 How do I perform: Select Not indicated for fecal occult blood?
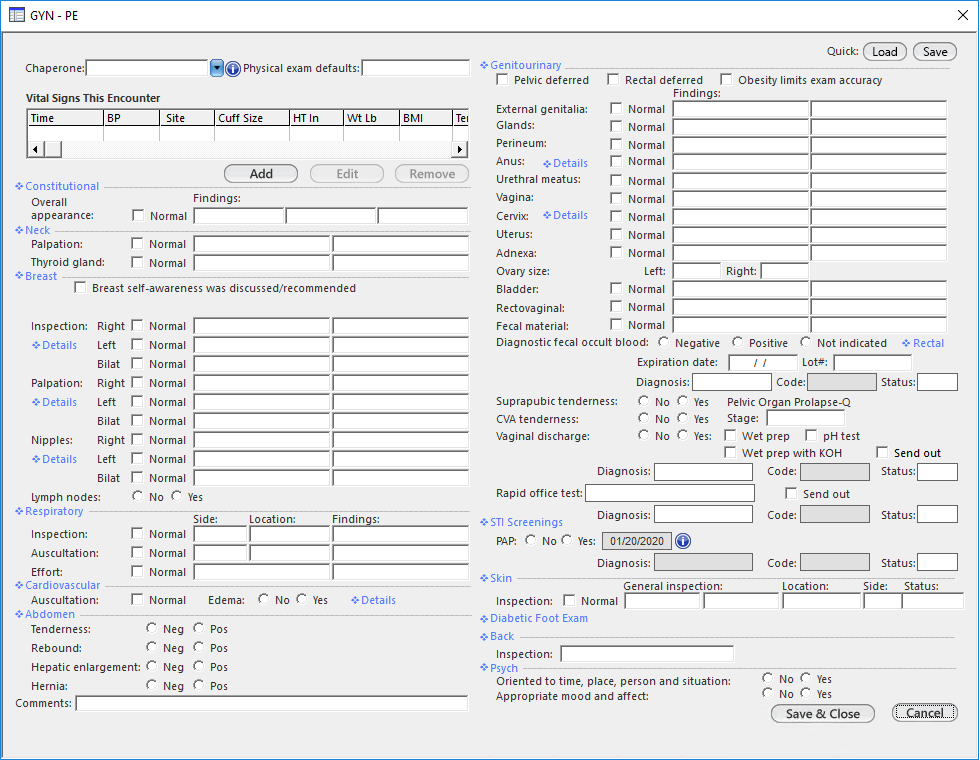pos(805,342)
